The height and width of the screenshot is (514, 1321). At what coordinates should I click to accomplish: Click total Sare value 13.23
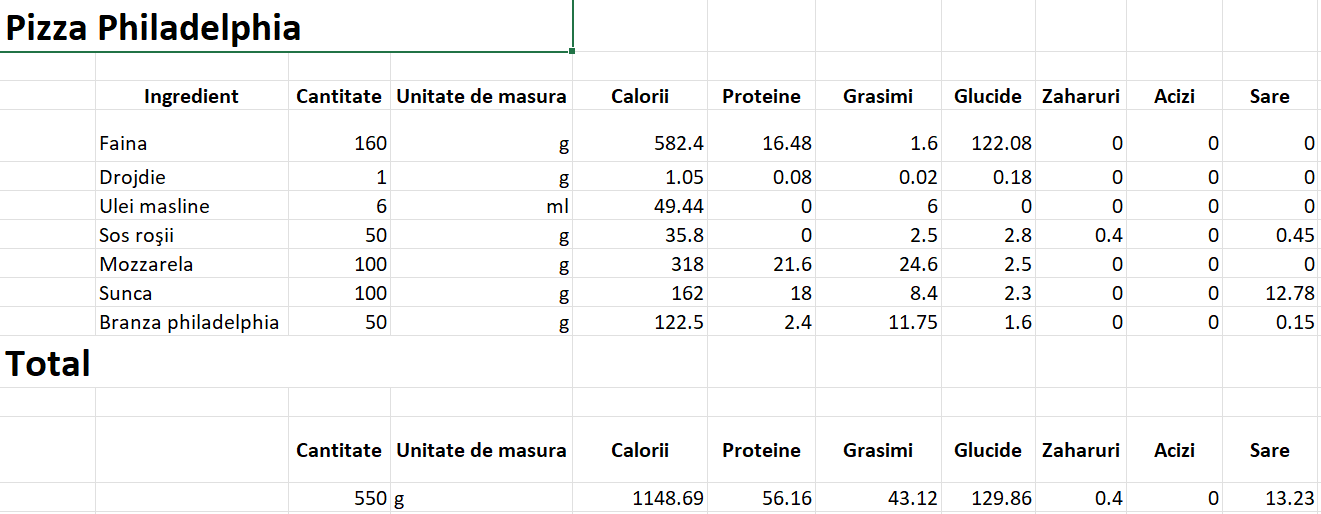[x=1270, y=498]
